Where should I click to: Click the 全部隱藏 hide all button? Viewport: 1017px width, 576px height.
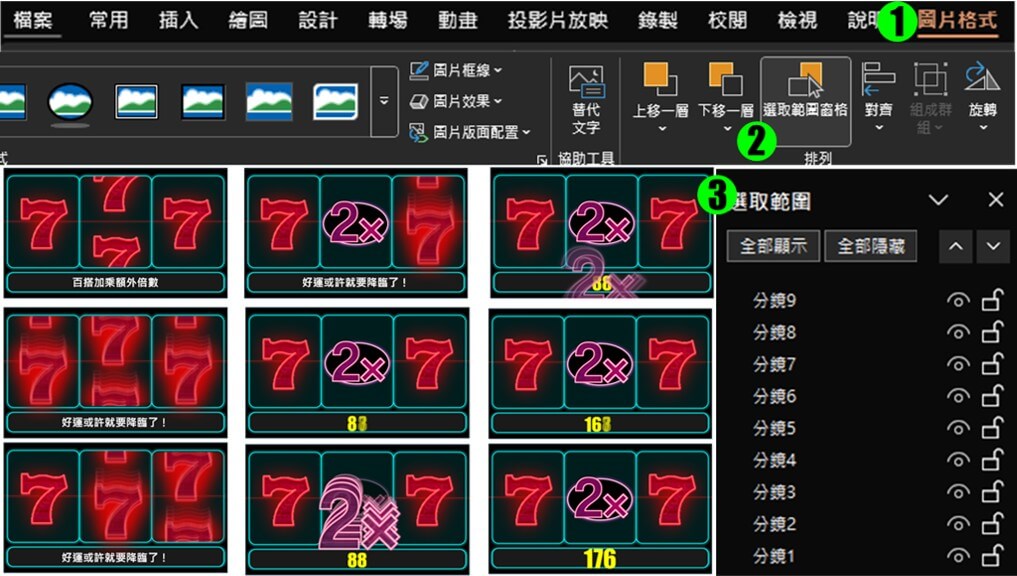[870, 246]
